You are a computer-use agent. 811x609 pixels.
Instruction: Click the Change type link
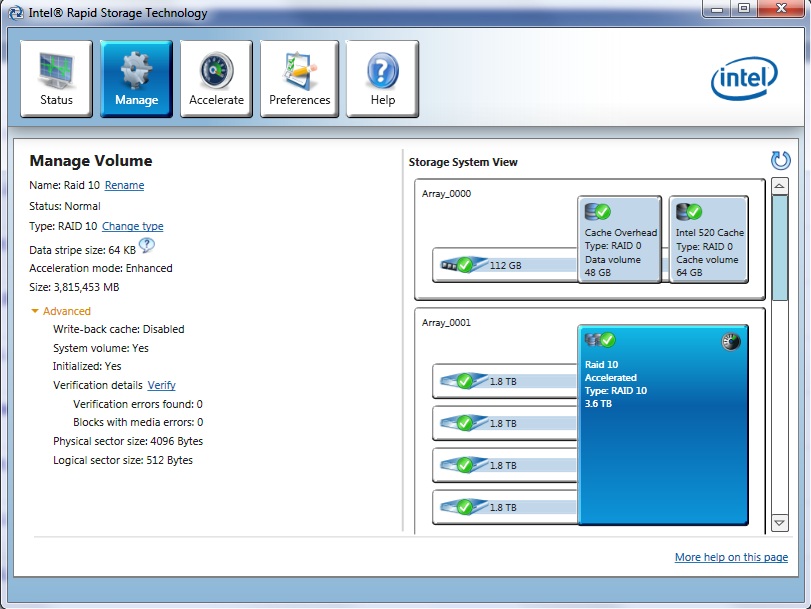pos(132,226)
